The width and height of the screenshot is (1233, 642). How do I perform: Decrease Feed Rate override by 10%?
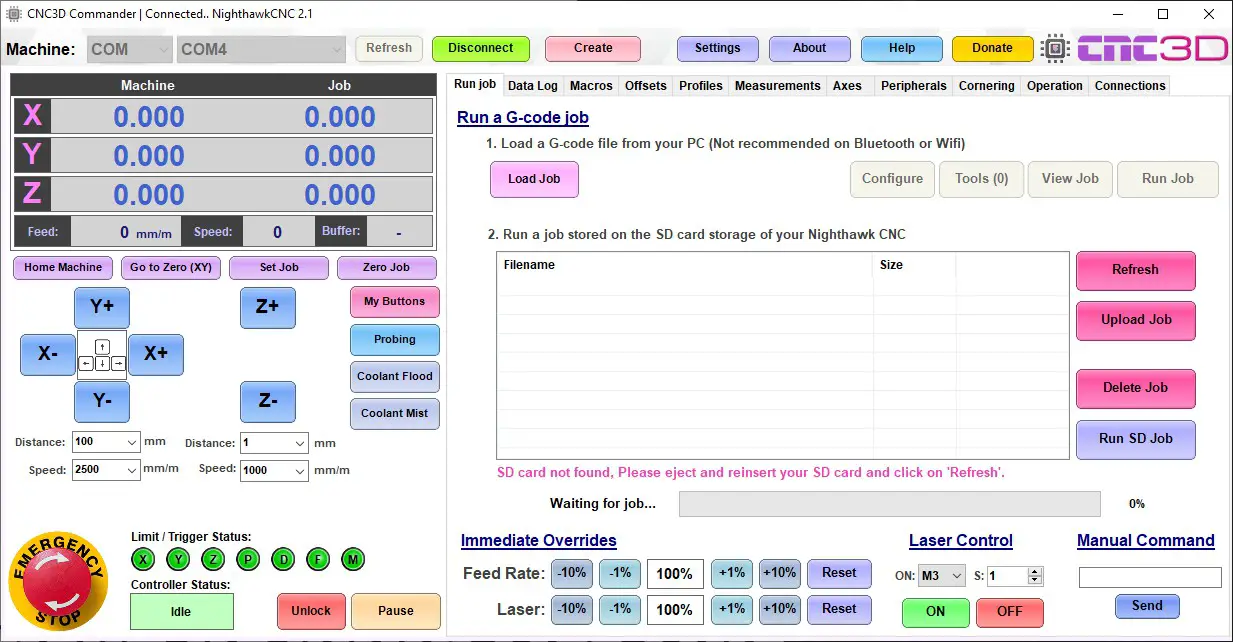pos(572,574)
